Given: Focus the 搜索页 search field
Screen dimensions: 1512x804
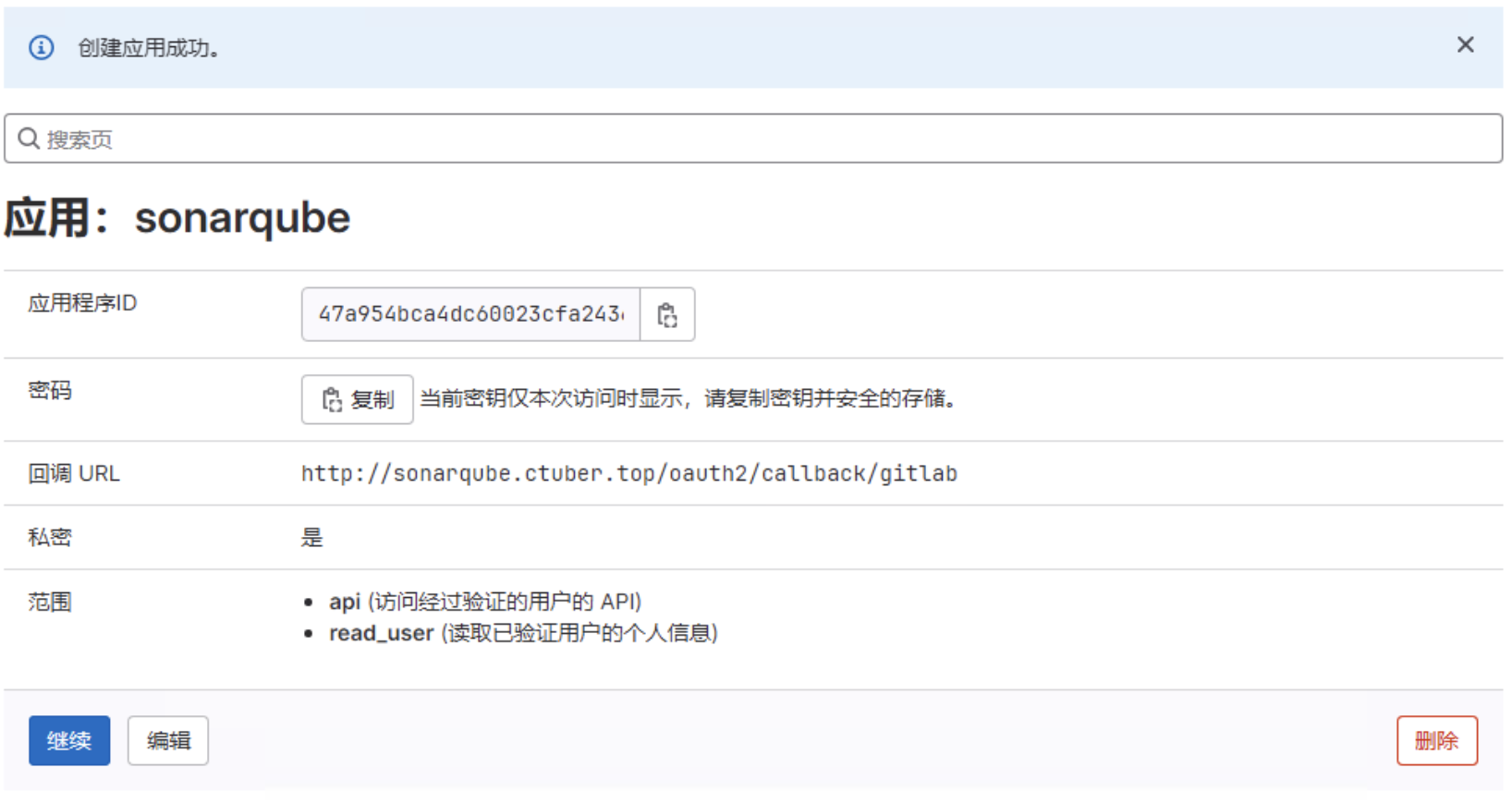Looking at the screenshot, I should coord(753,139).
